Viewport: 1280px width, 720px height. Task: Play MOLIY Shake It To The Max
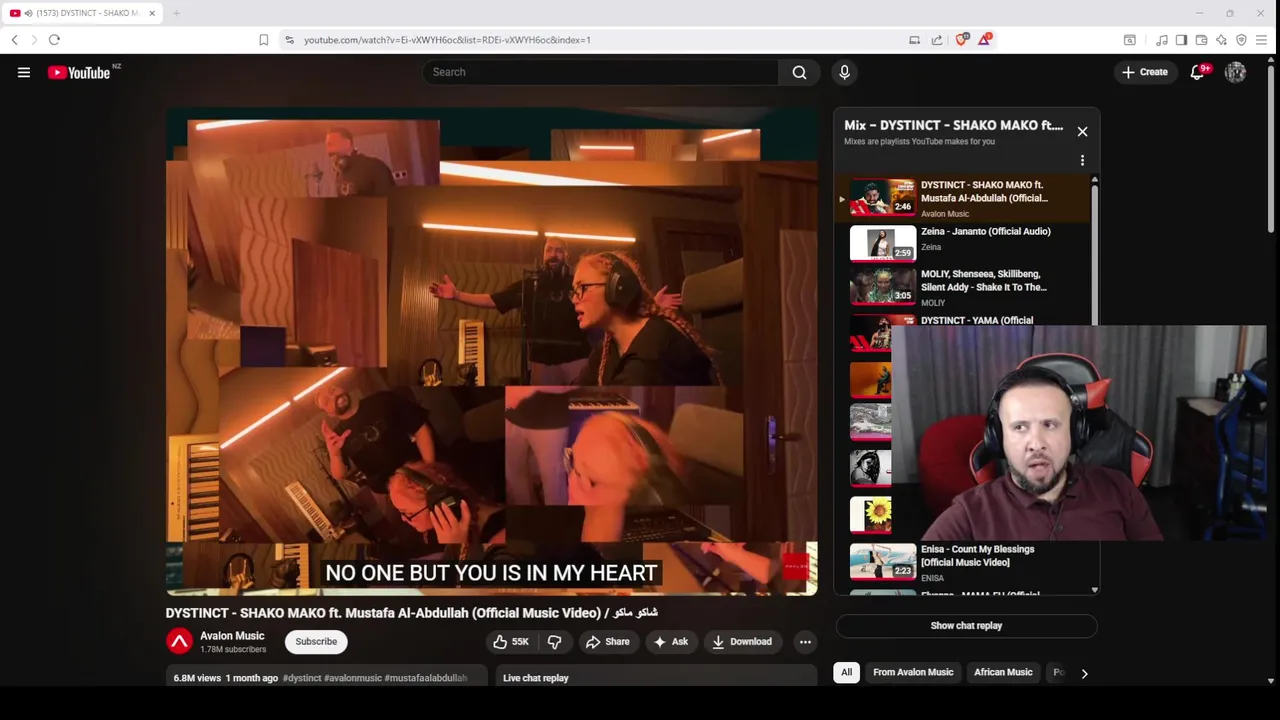[x=960, y=286]
